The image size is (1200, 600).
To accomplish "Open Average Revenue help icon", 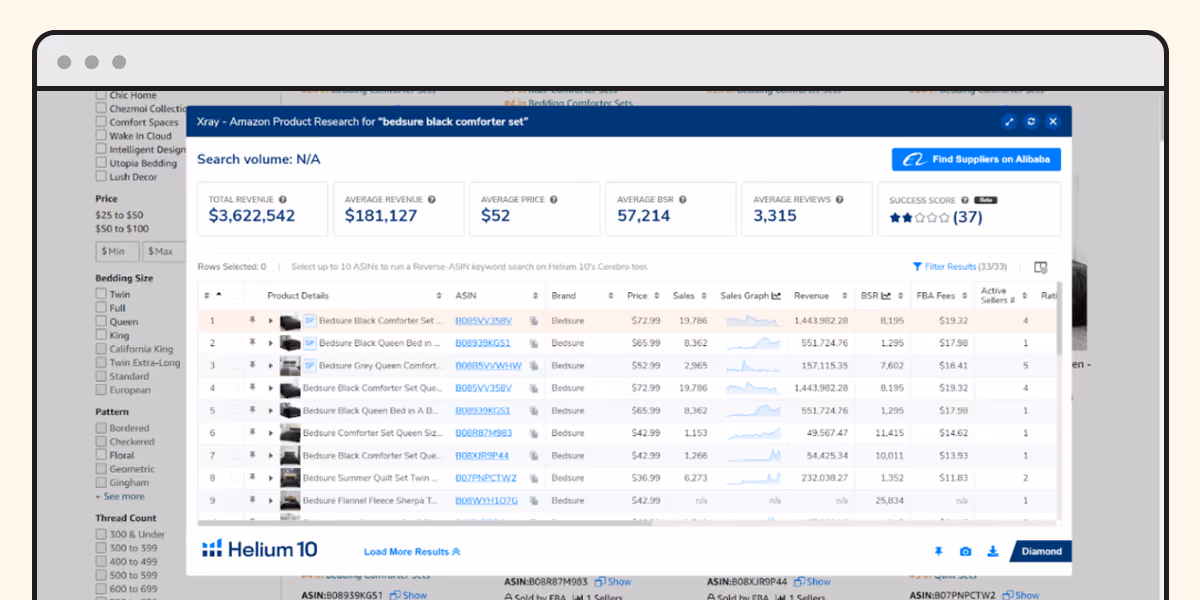I will [x=432, y=199].
